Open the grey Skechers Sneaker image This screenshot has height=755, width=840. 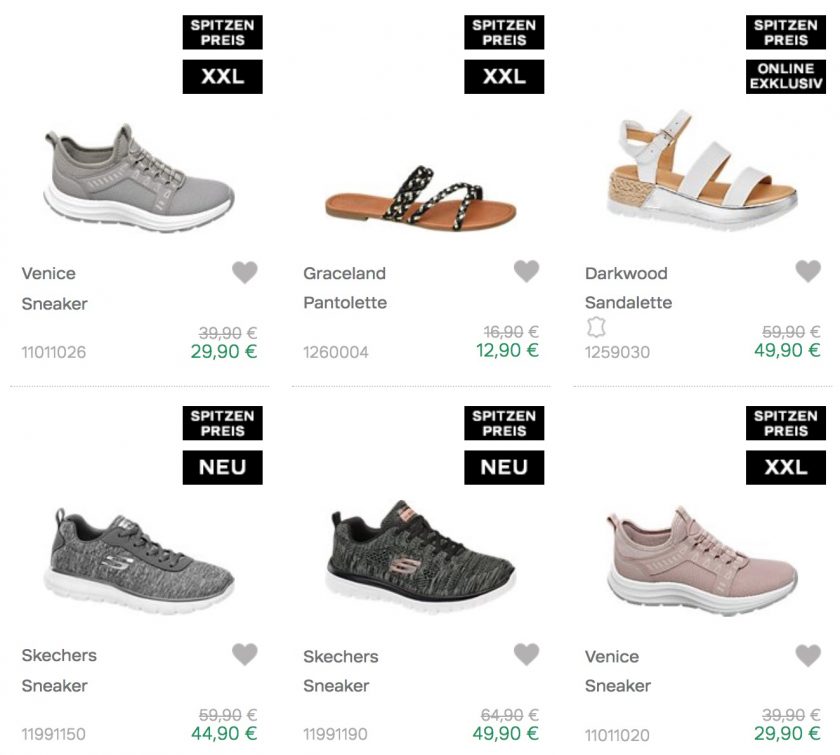point(139,562)
